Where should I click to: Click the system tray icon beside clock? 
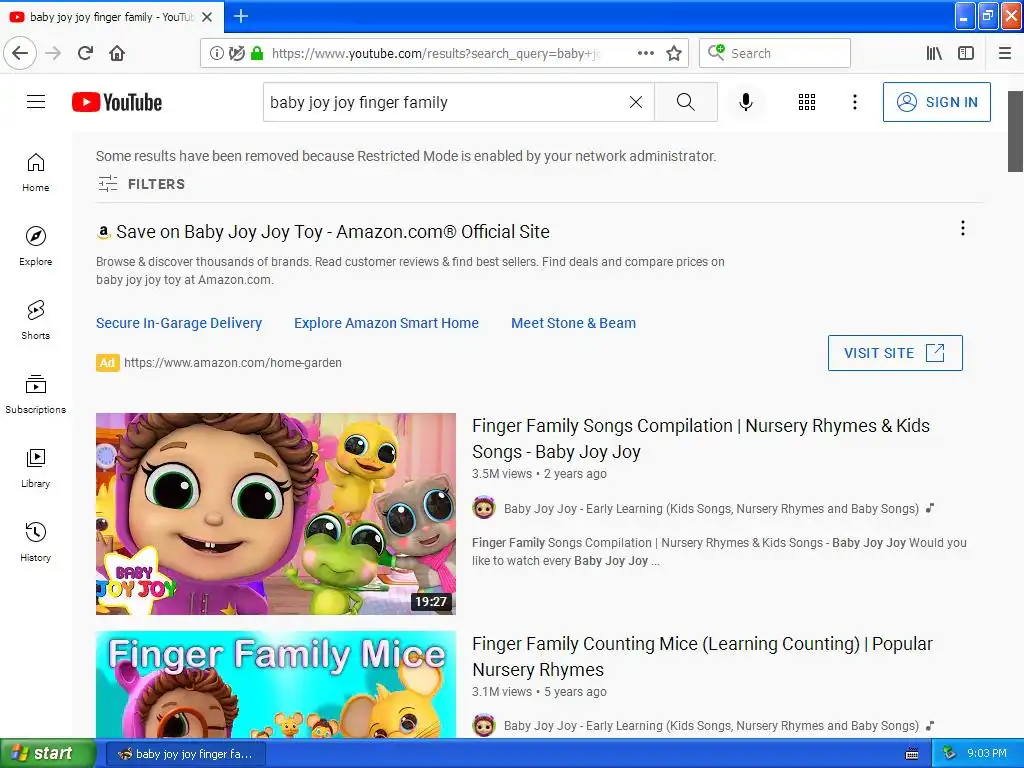click(x=950, y=754)
